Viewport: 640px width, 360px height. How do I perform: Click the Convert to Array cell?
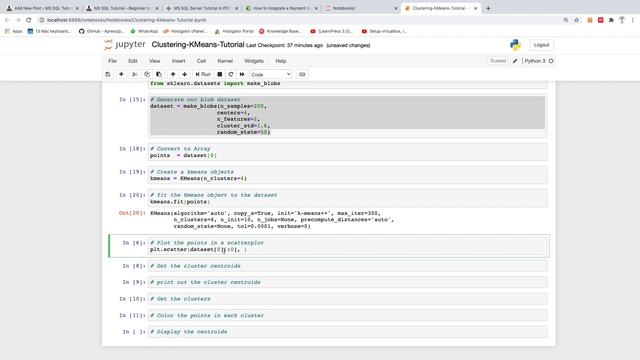click(x=347, y=152)
